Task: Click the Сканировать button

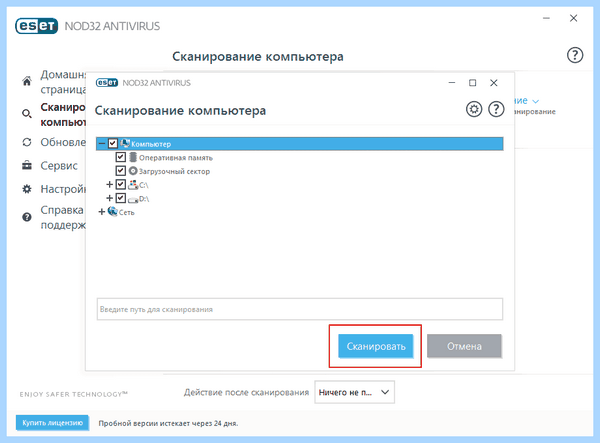Action: click(x=375, y=346)
